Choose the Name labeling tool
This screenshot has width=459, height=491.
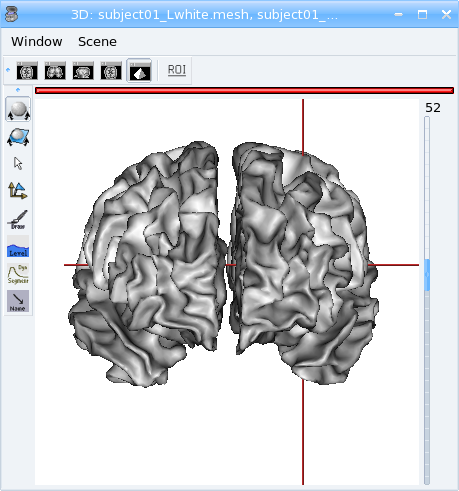[x=18, y=301]
